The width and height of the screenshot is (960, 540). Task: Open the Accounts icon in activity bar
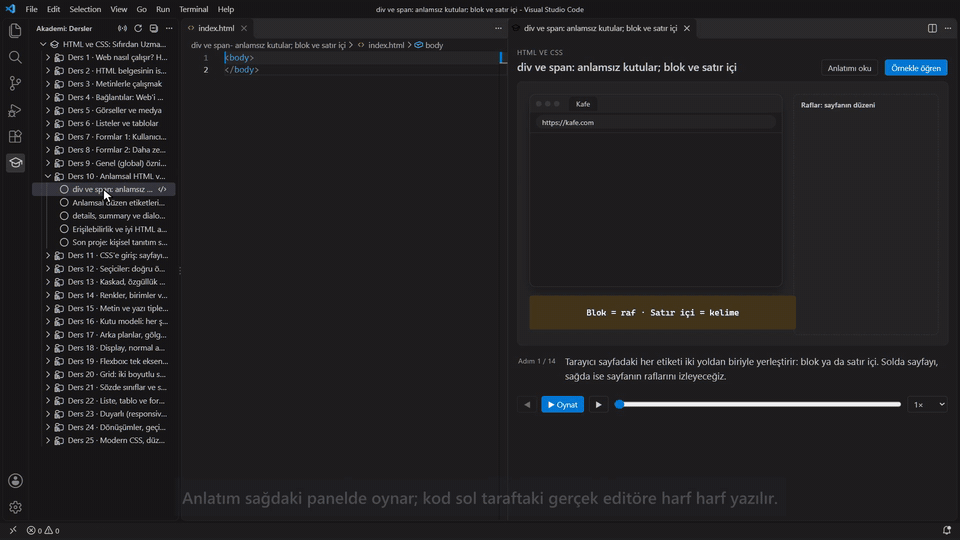15,481
